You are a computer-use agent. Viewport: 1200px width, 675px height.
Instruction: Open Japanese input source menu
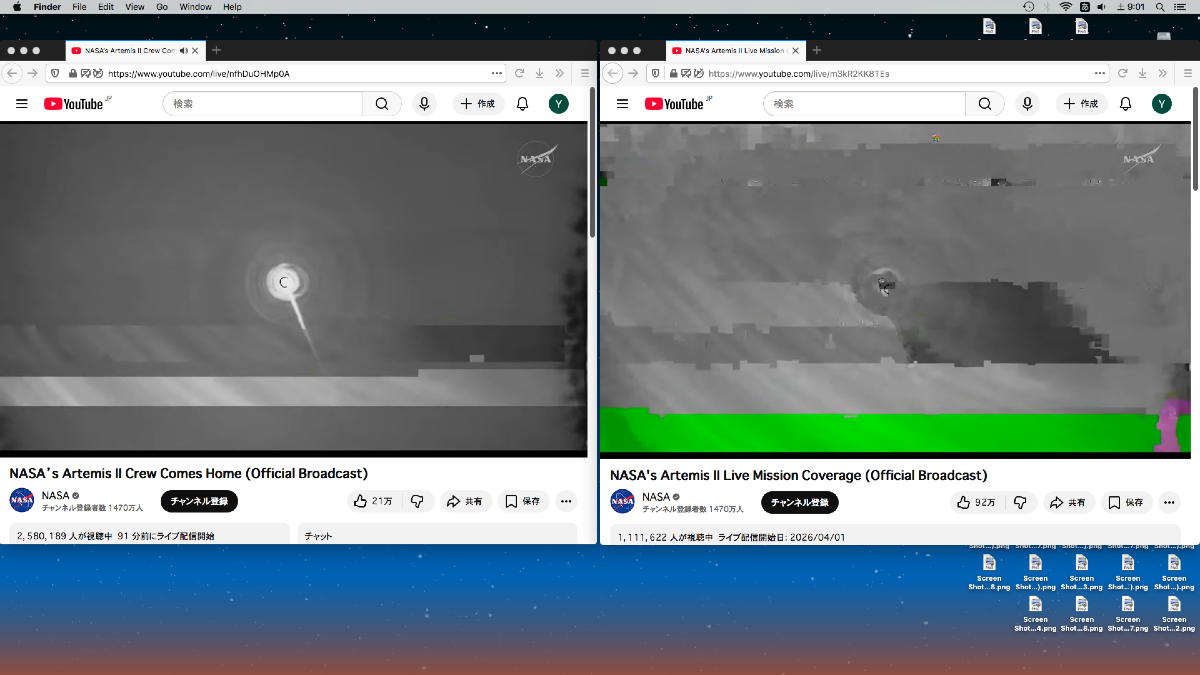(x=1085, y=7)
